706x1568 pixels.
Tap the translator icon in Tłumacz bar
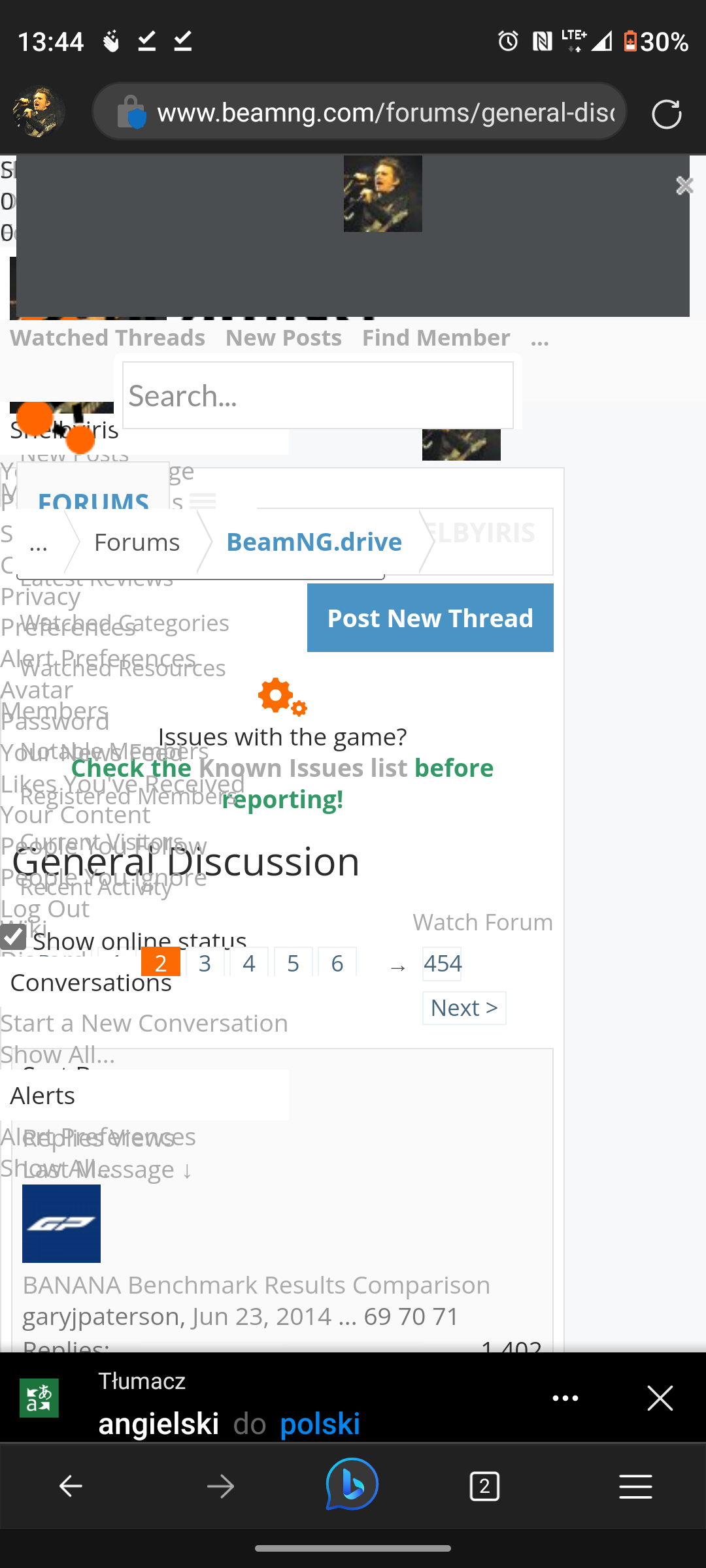point(39,1397)
